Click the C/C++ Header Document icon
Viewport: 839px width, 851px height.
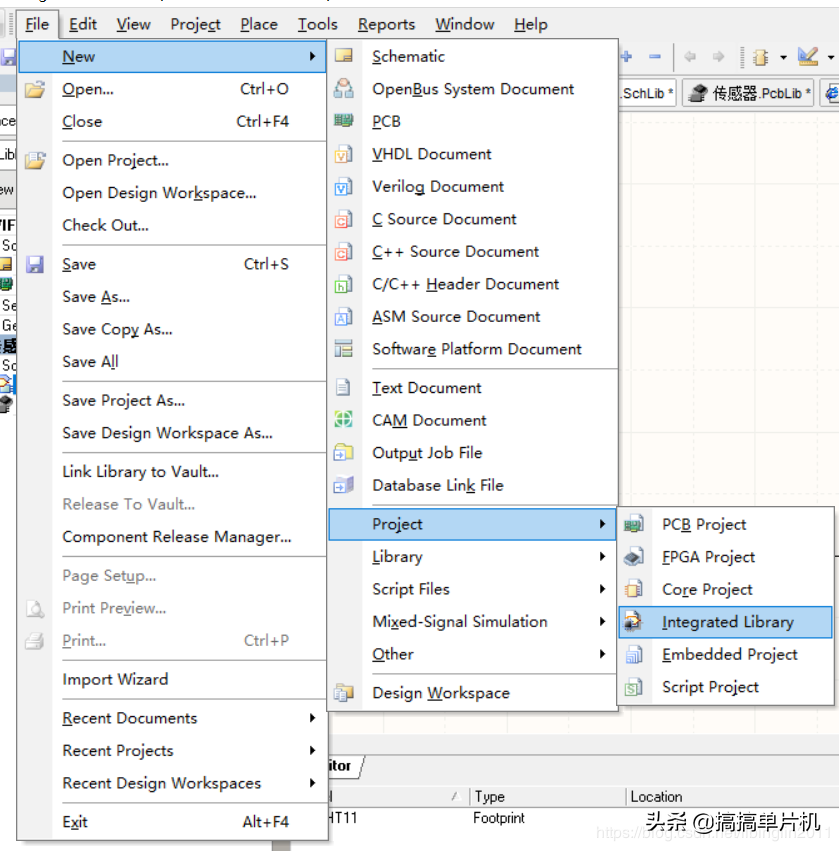pos(344,284)
